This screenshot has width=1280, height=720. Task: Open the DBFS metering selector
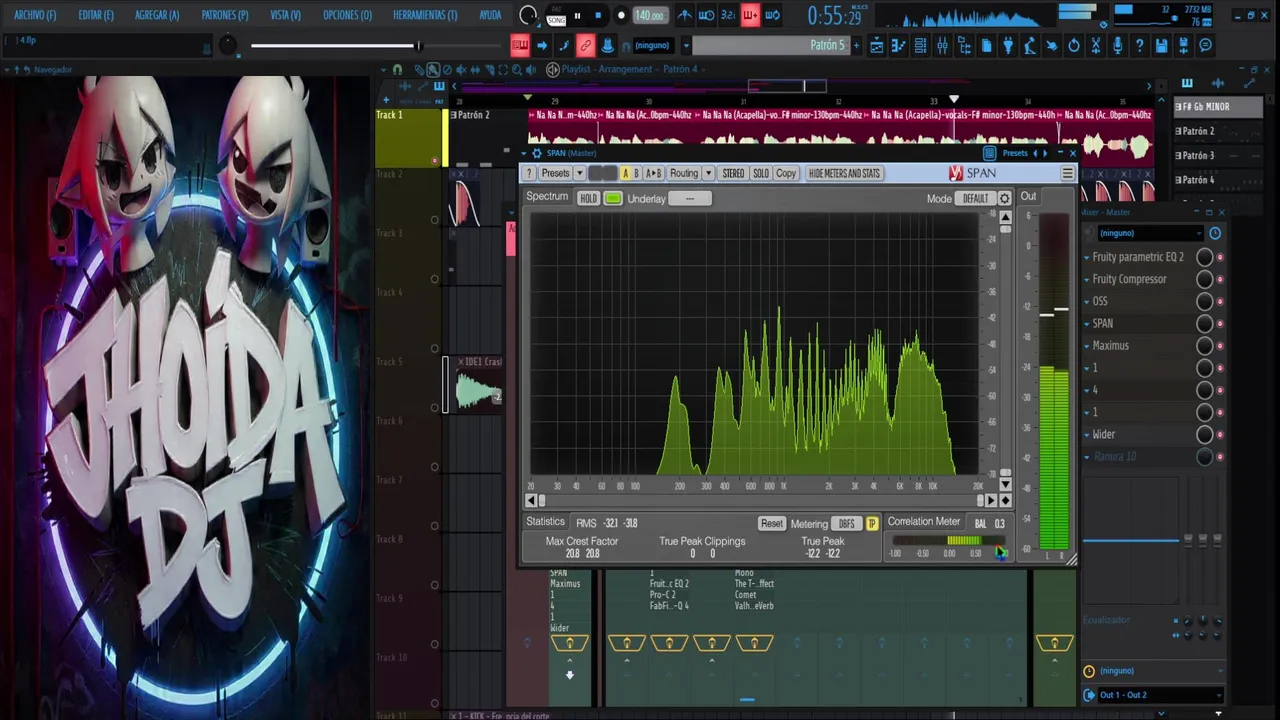click(847, 523)
